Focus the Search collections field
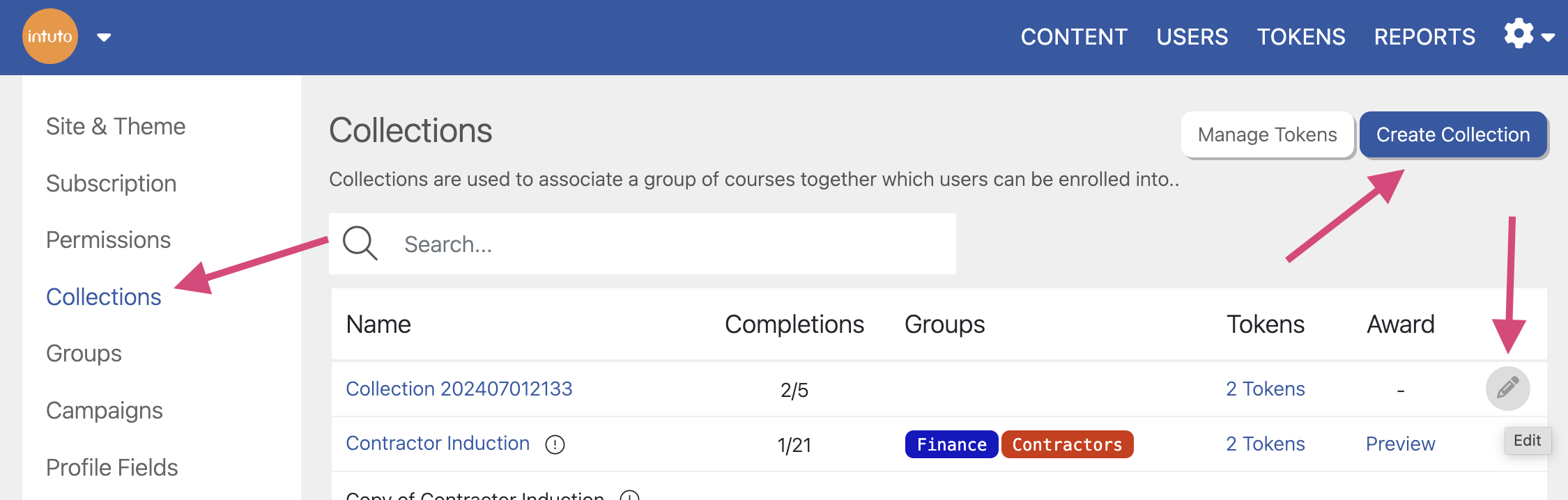 (669, 244)
